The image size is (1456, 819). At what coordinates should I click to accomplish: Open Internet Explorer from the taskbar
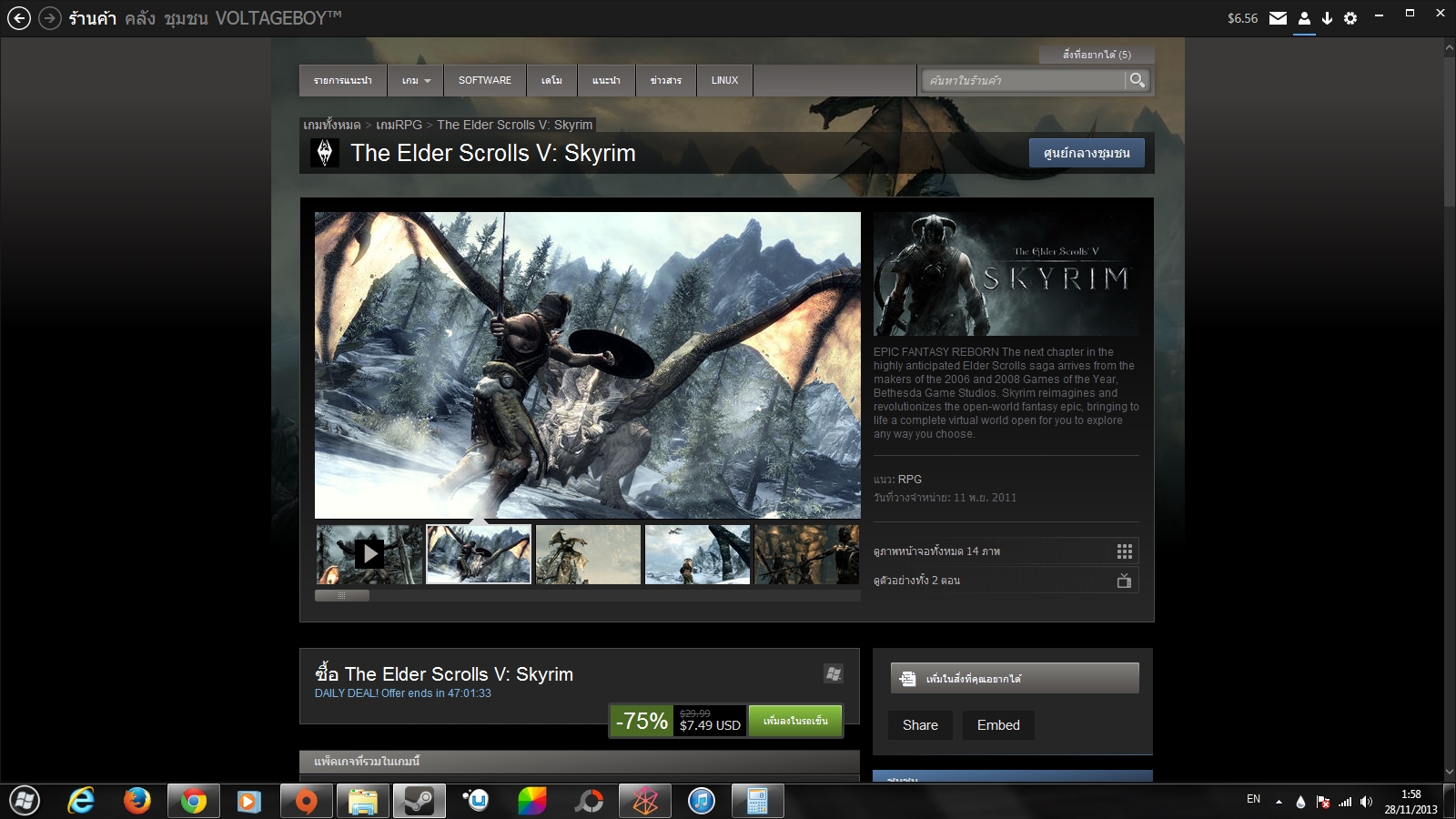[81, 801]
